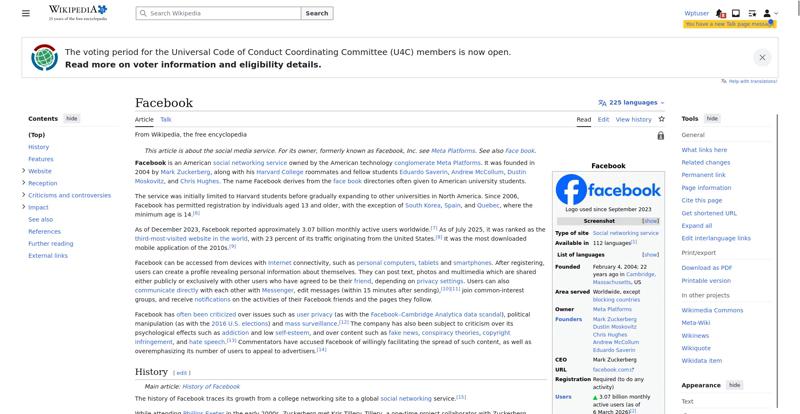
Task: Expand Criticisms and controversies in contents
Action: 23,195
